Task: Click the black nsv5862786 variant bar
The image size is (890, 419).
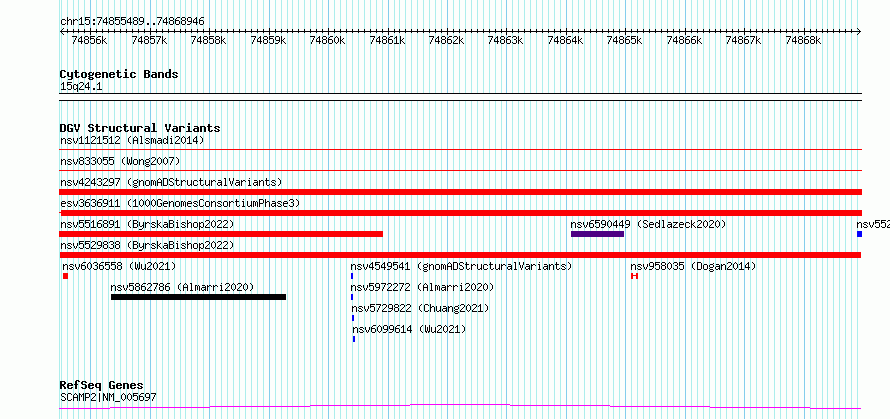Action: [x=199, y=297]
